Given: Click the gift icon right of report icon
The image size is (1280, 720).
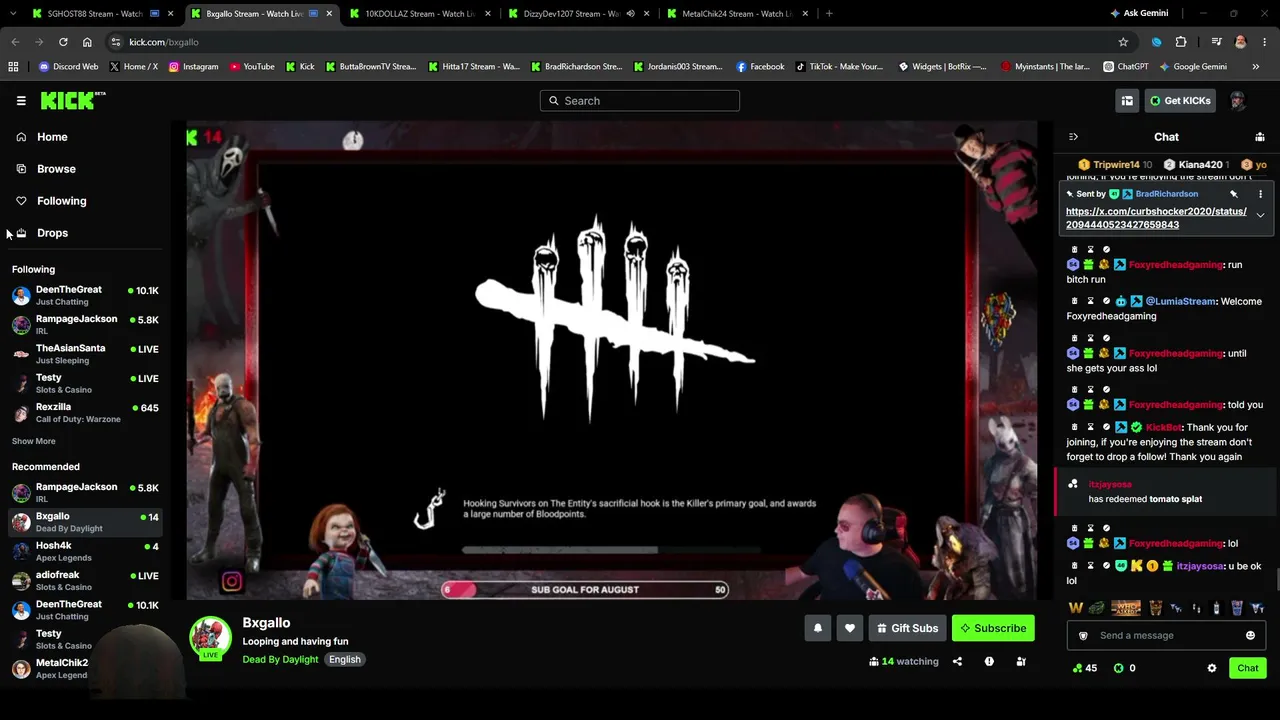Looking at the screenshot, I should click(x=1021, y=661).
